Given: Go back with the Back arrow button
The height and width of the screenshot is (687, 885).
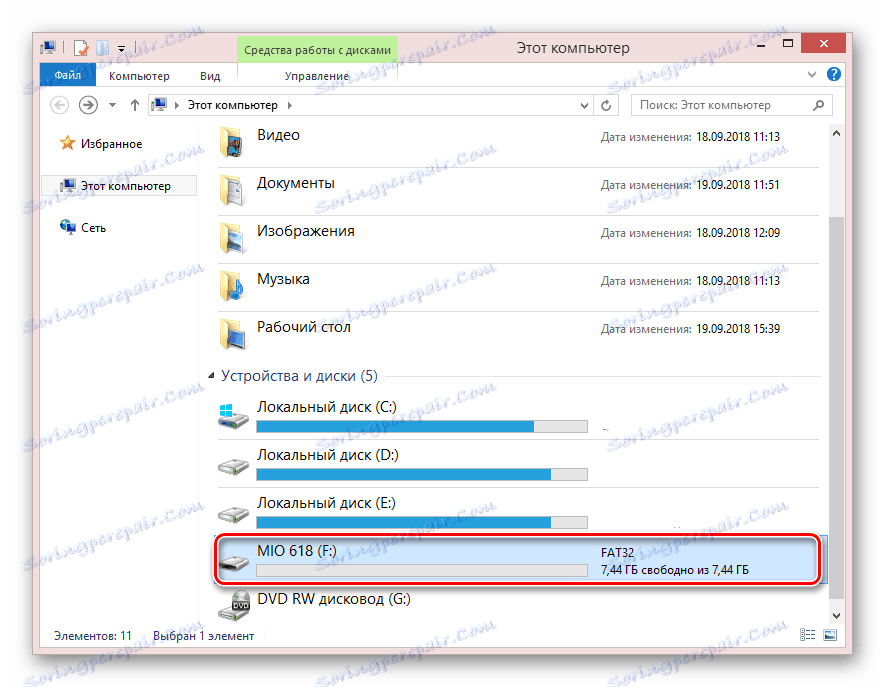Looking at the screenshot, I should point(60,105).
